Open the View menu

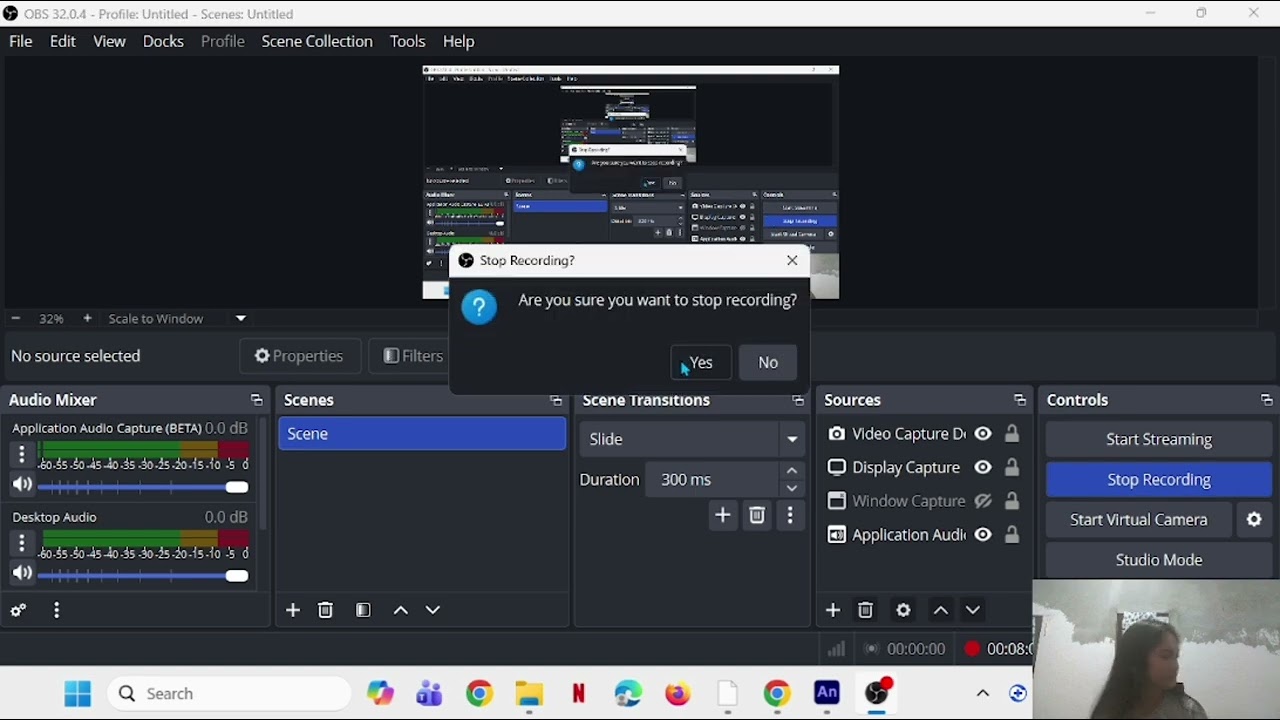click(x=109, y=42)
